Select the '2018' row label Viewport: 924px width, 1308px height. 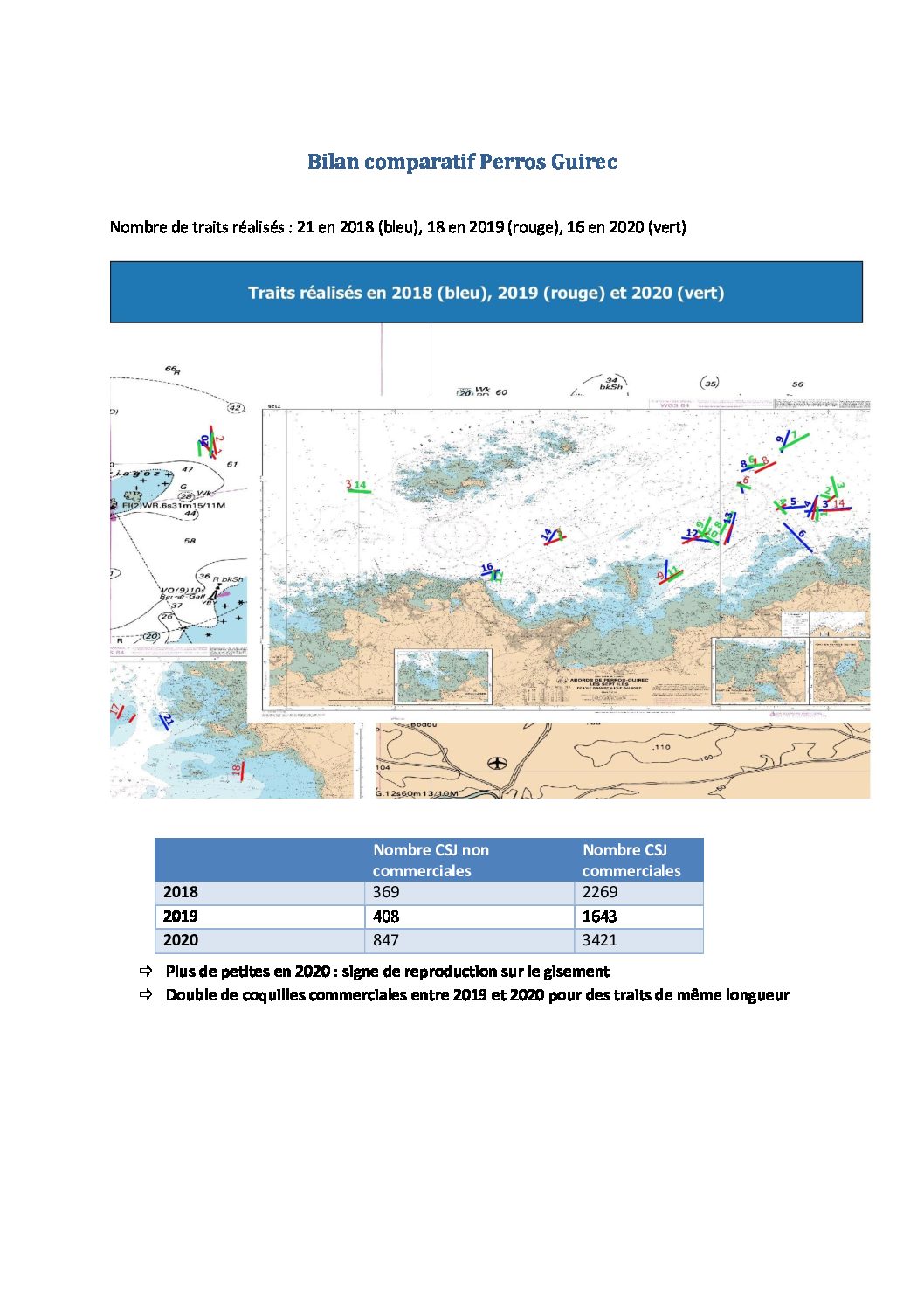coord(180,892)
